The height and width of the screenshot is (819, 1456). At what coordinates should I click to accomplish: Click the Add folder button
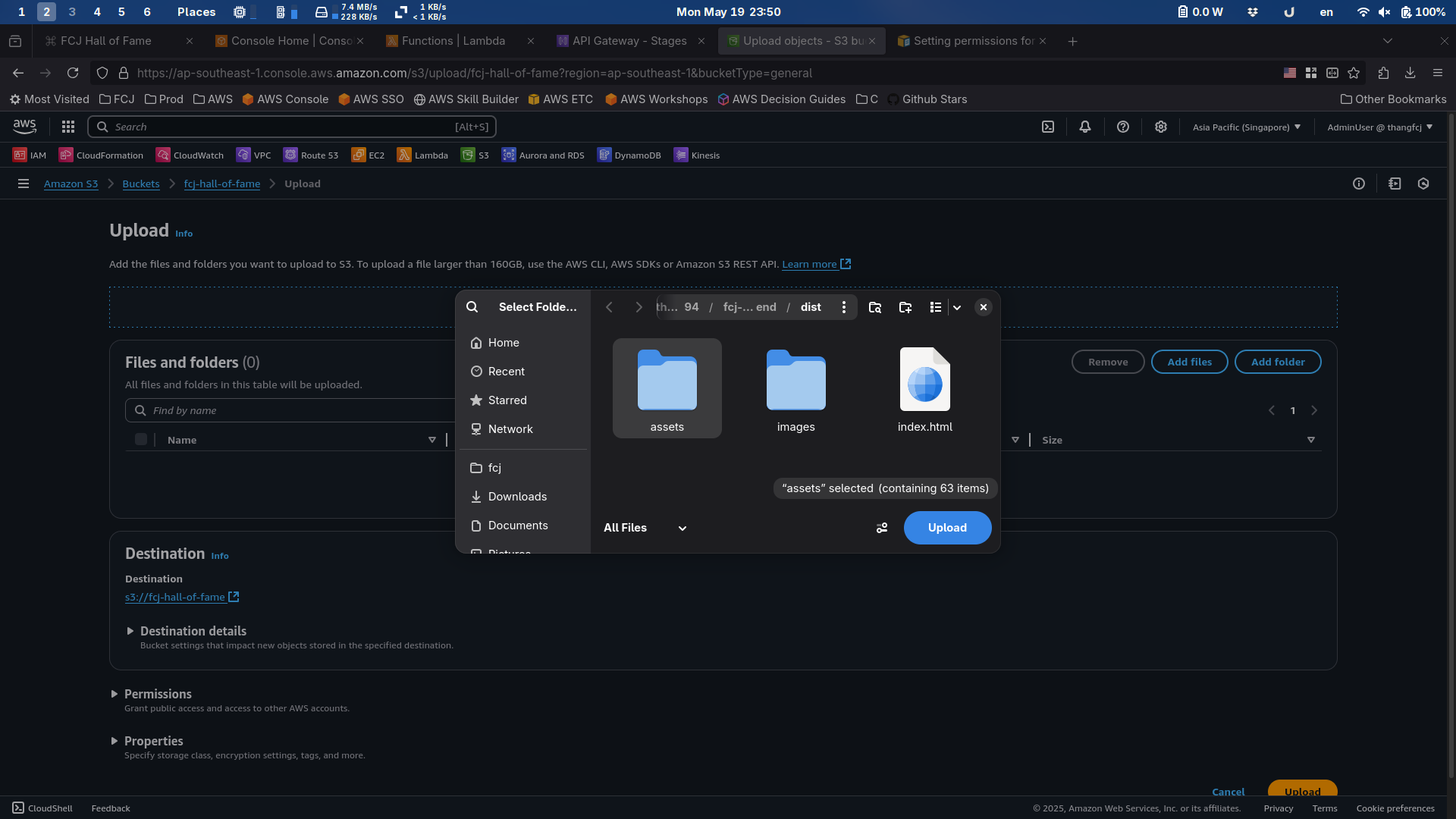1278,362
